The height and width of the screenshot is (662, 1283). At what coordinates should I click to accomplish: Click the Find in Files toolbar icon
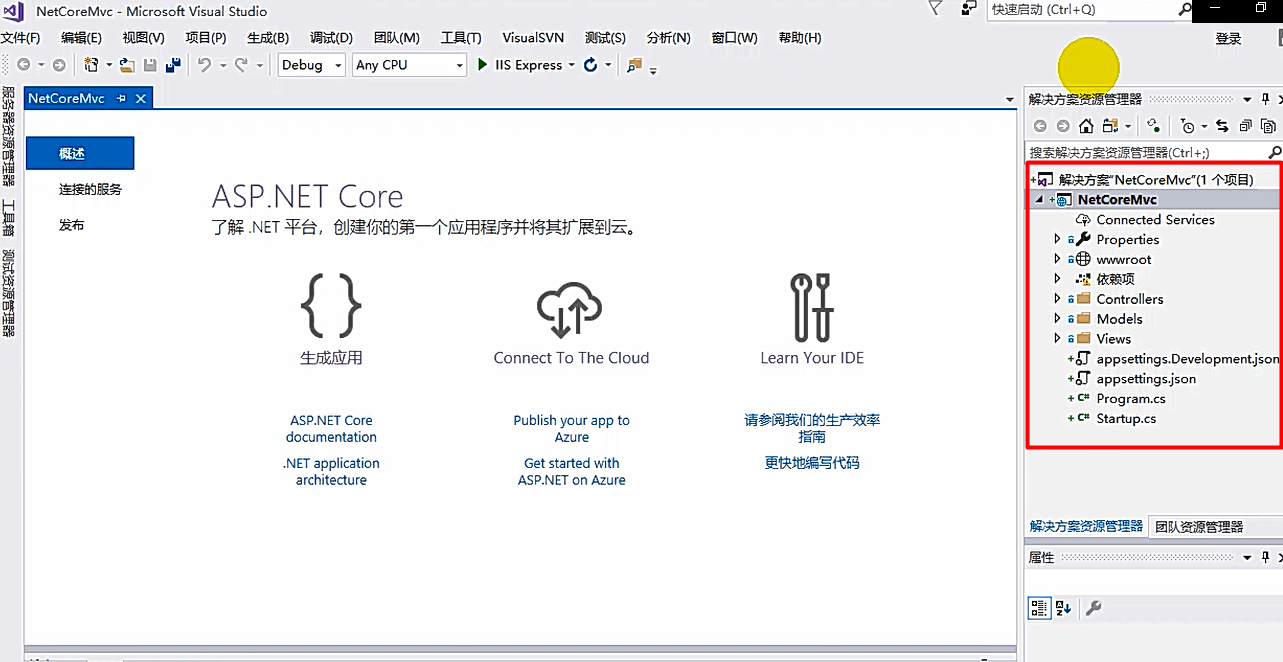tap(634, 65)
